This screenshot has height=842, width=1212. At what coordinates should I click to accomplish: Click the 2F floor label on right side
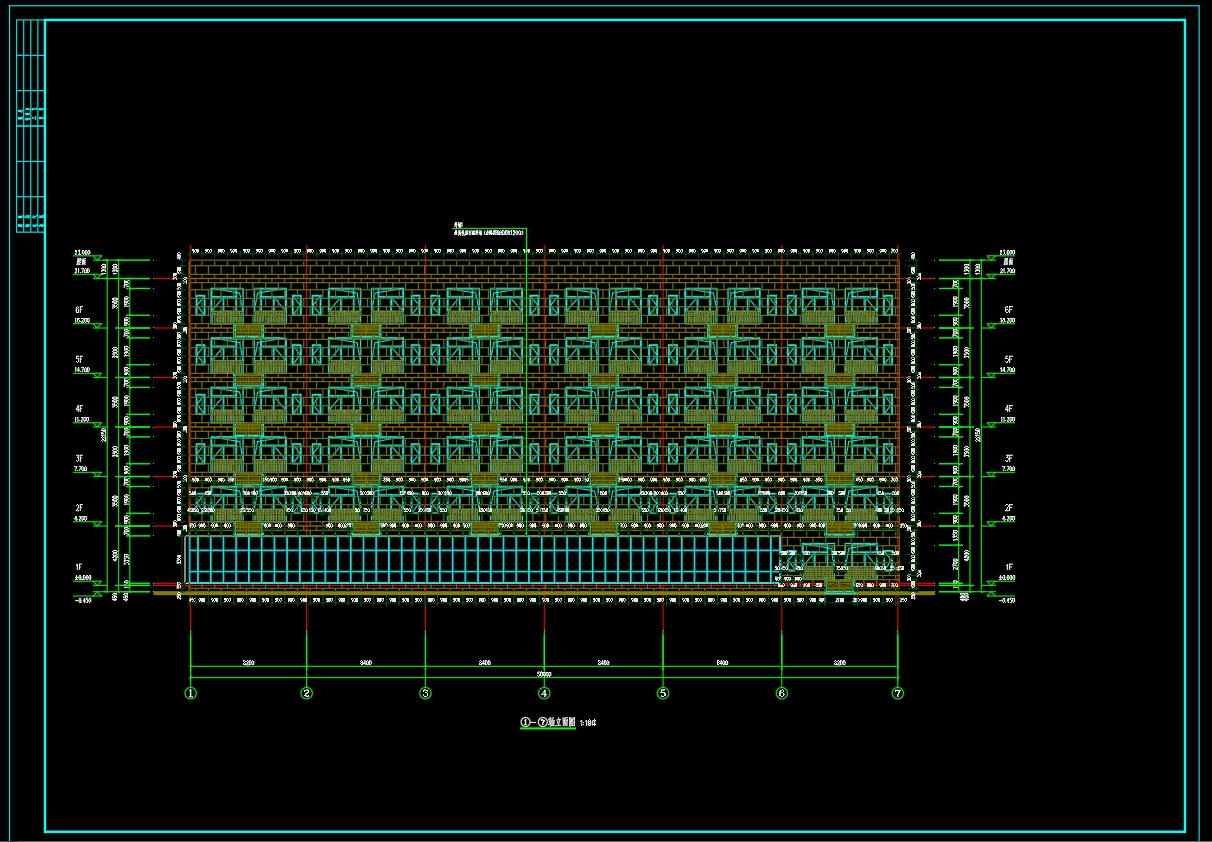tap(1008, 508)
